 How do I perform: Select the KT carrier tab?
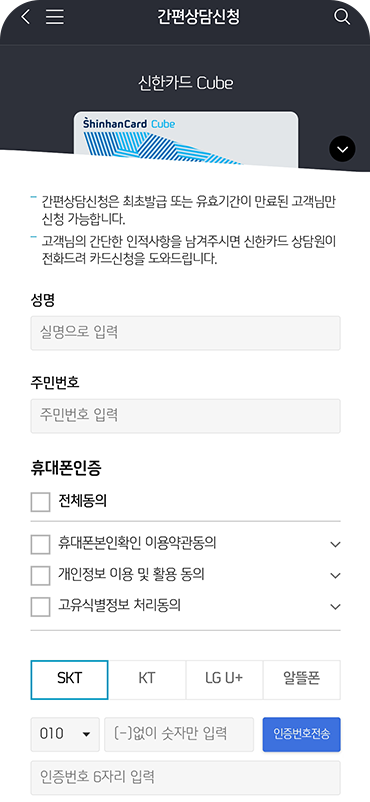(147, 680)
